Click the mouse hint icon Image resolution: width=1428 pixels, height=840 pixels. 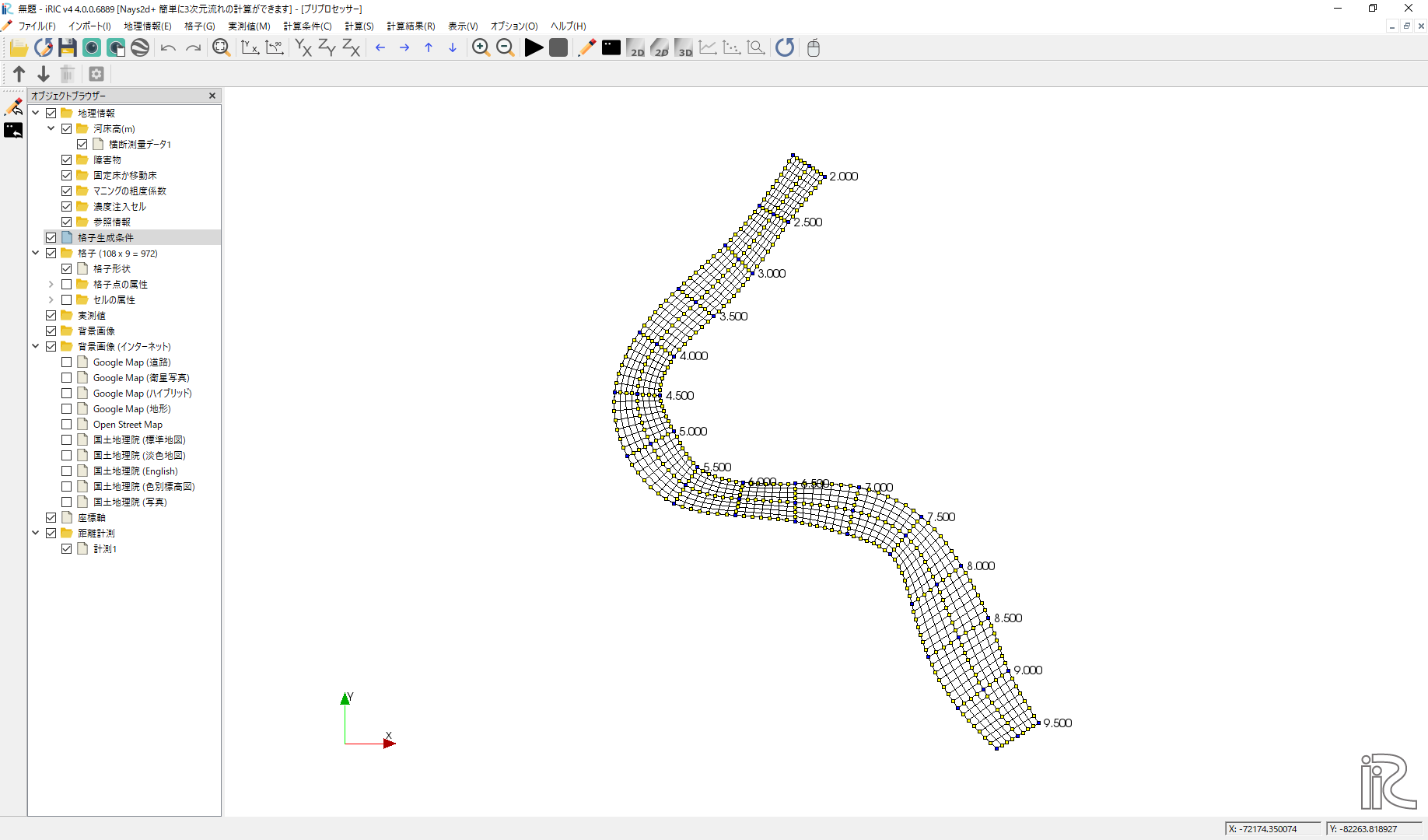pos(814,48)
